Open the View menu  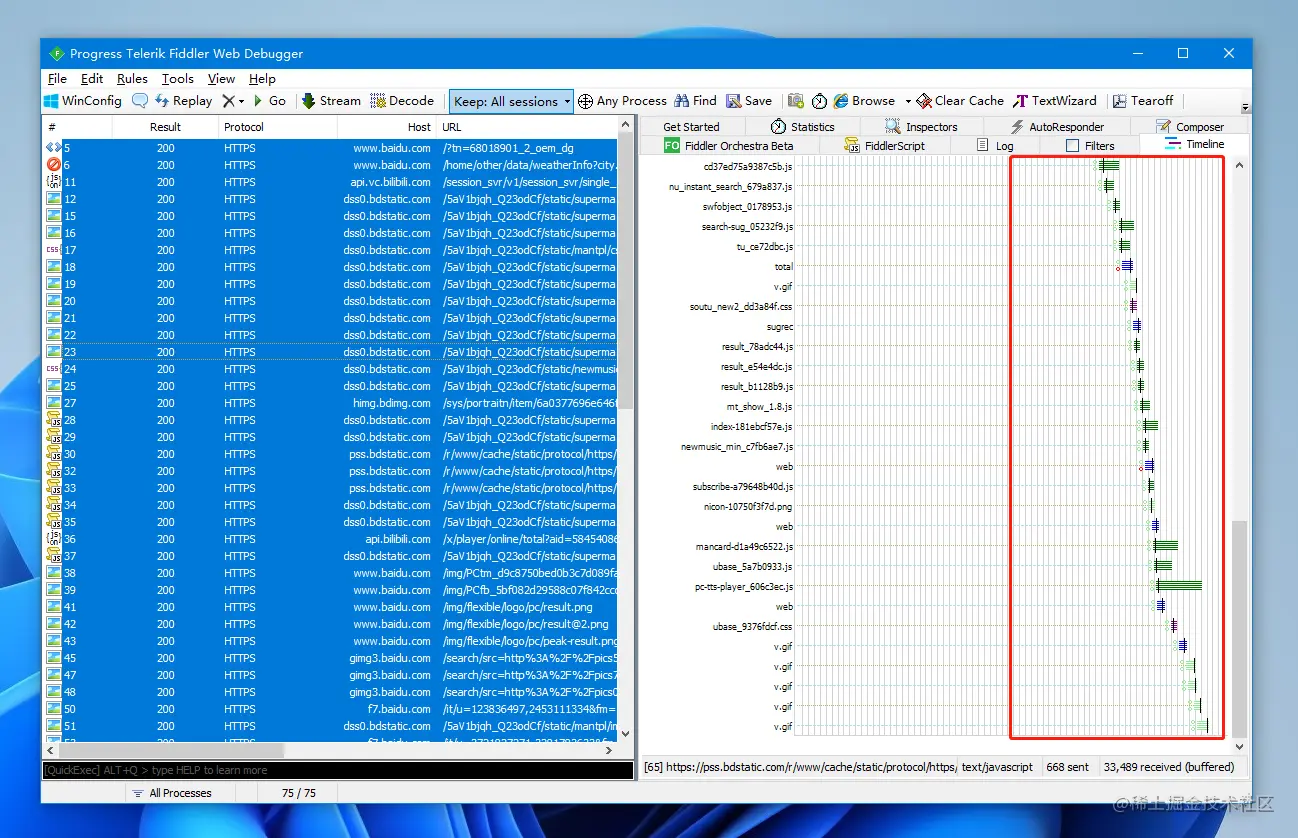point(221,79)
